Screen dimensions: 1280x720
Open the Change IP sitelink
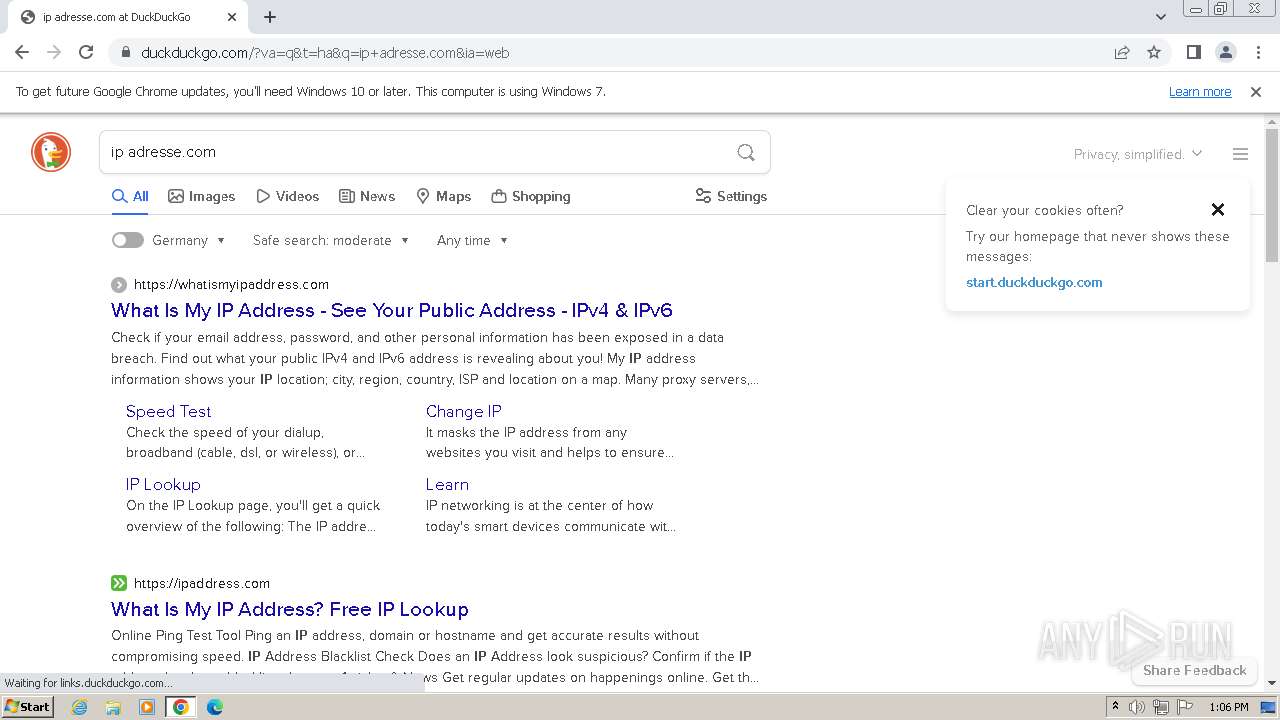tap(464, 411)
